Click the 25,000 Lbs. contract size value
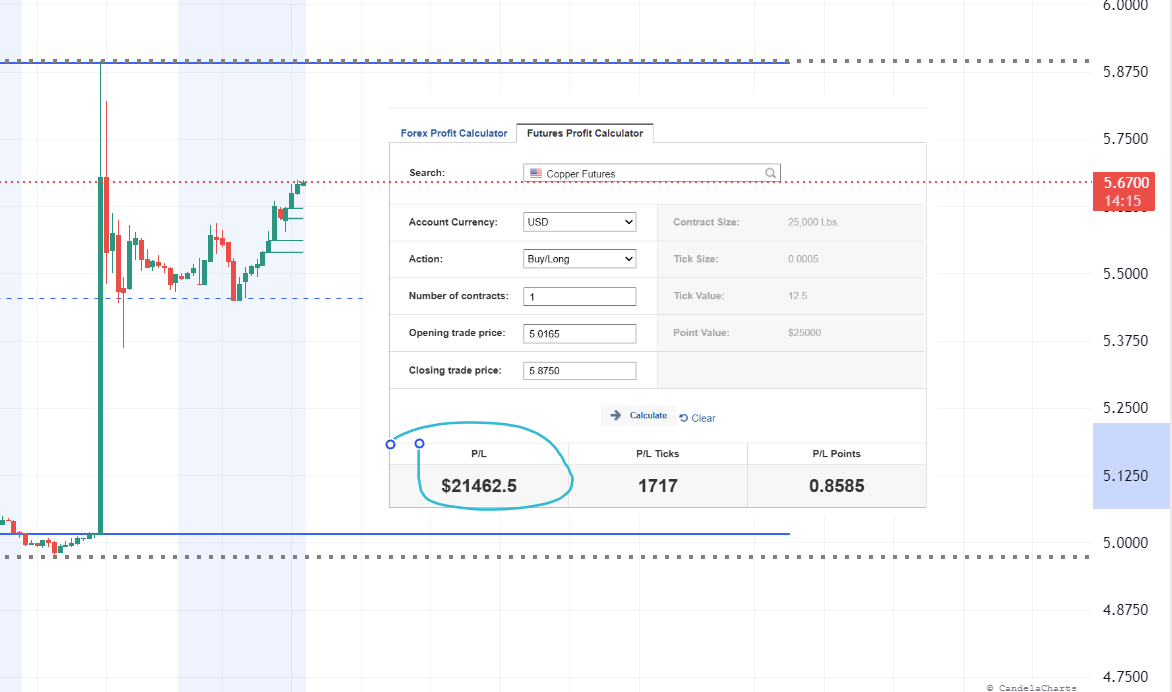 click(813, 222)
